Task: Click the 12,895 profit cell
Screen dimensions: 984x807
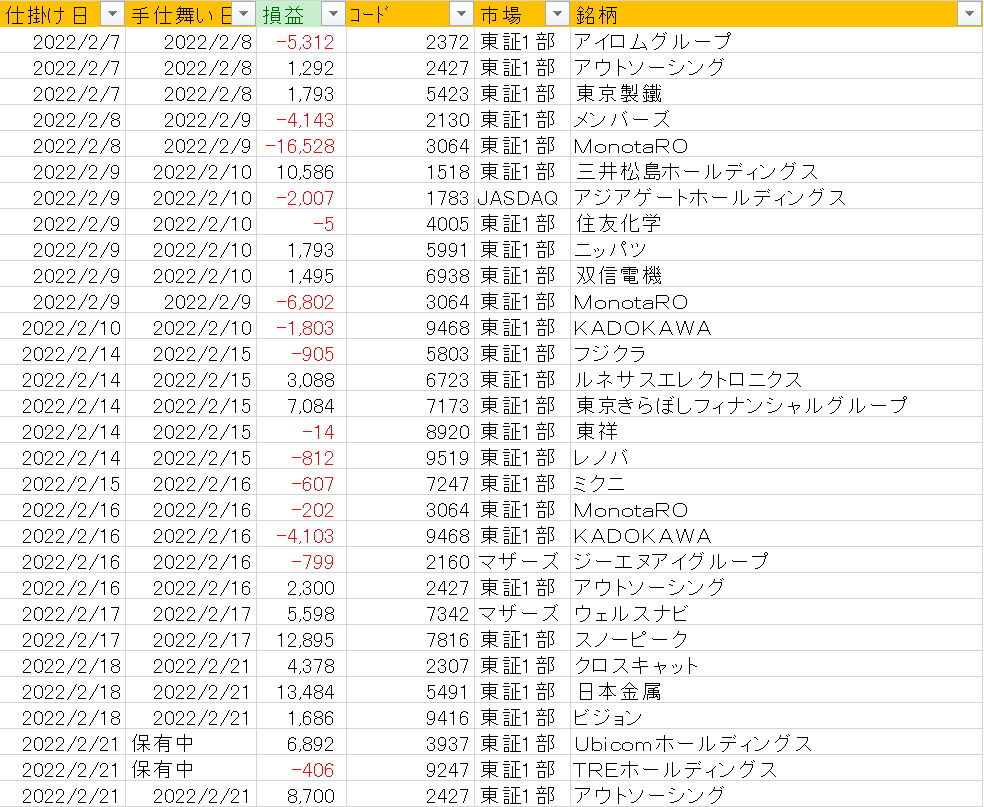Action: (301, 639)
